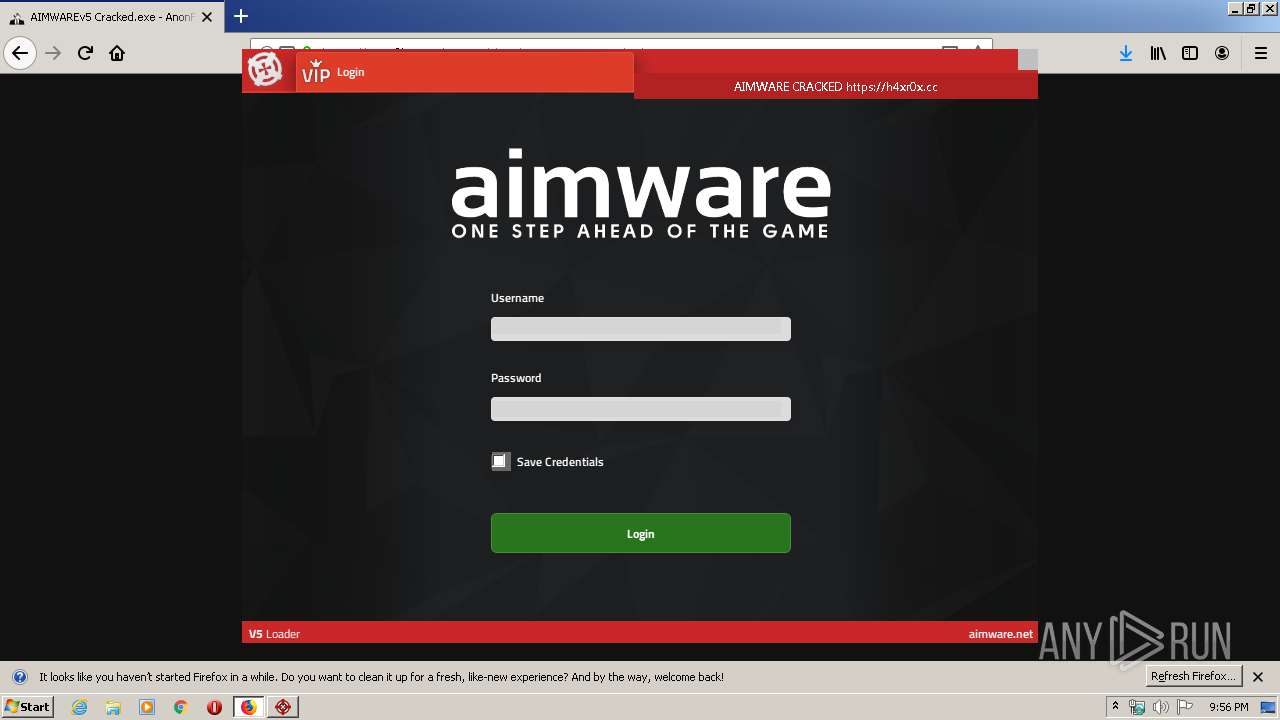Launch Internet Explorer from the taskbar
Image resolution: width=1280 pixels, height=720 pixels.
tap(79, 707)
